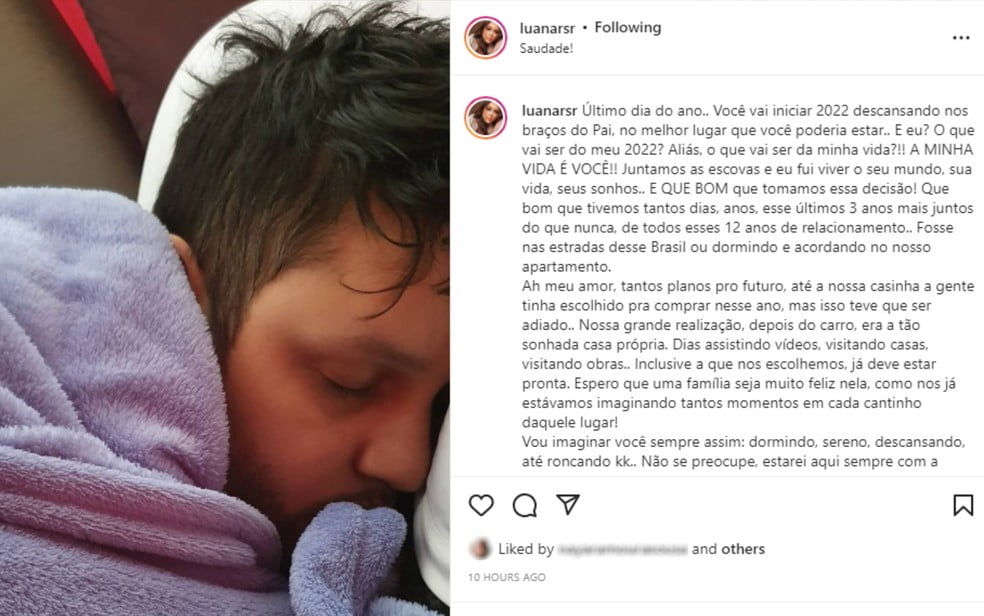Screen dimensions: 984x616
Task: Toggle the Following button
Action: (x=628, y=28)
